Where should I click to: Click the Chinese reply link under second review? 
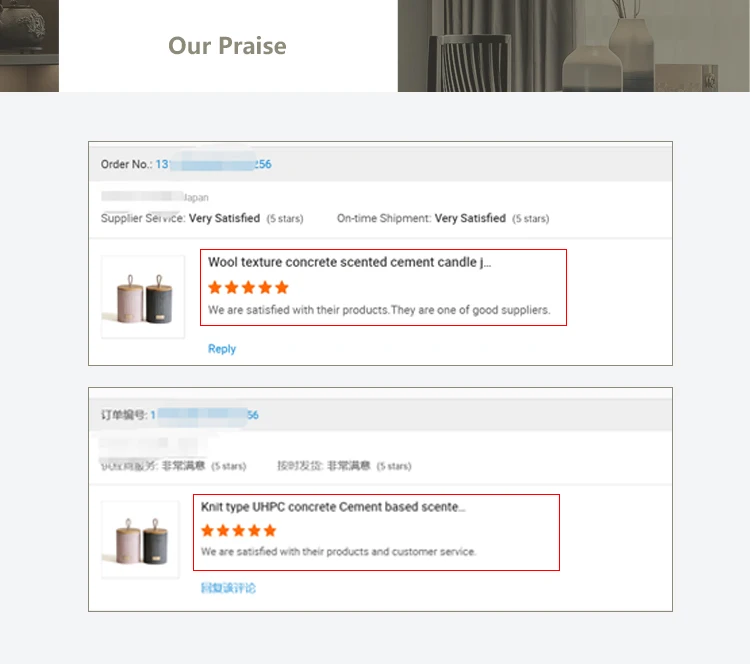(x=228, y=588)
